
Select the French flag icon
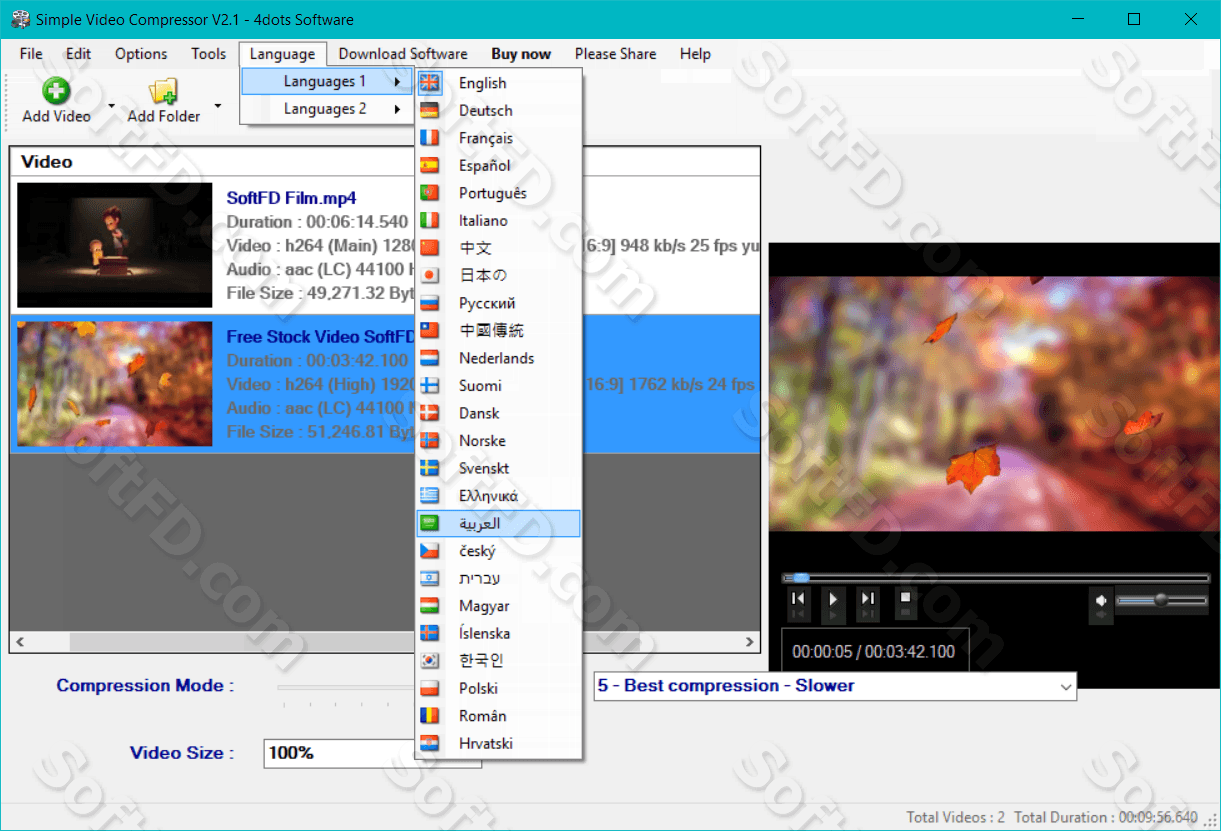430,138
